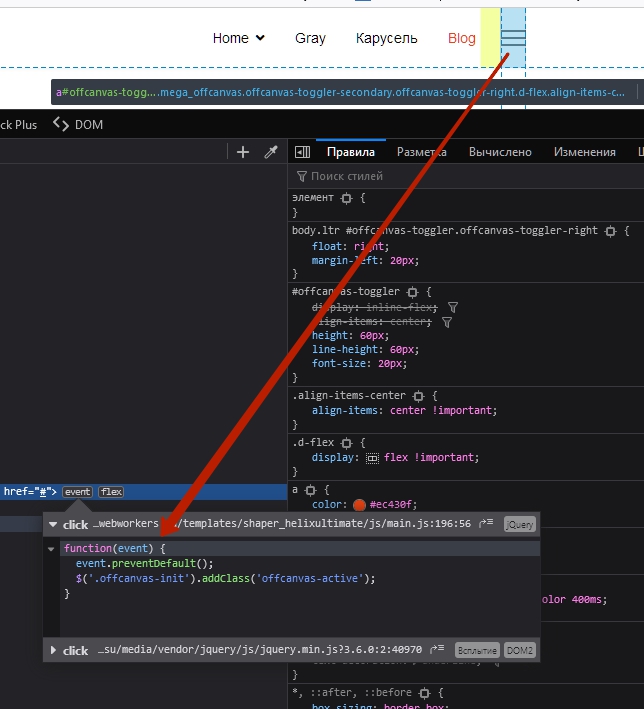Viewport: 644px width, 709px height.
Task: Open main.js listener in debugger via jump icon
Action: pyautogui.click(x=487, y=524)
